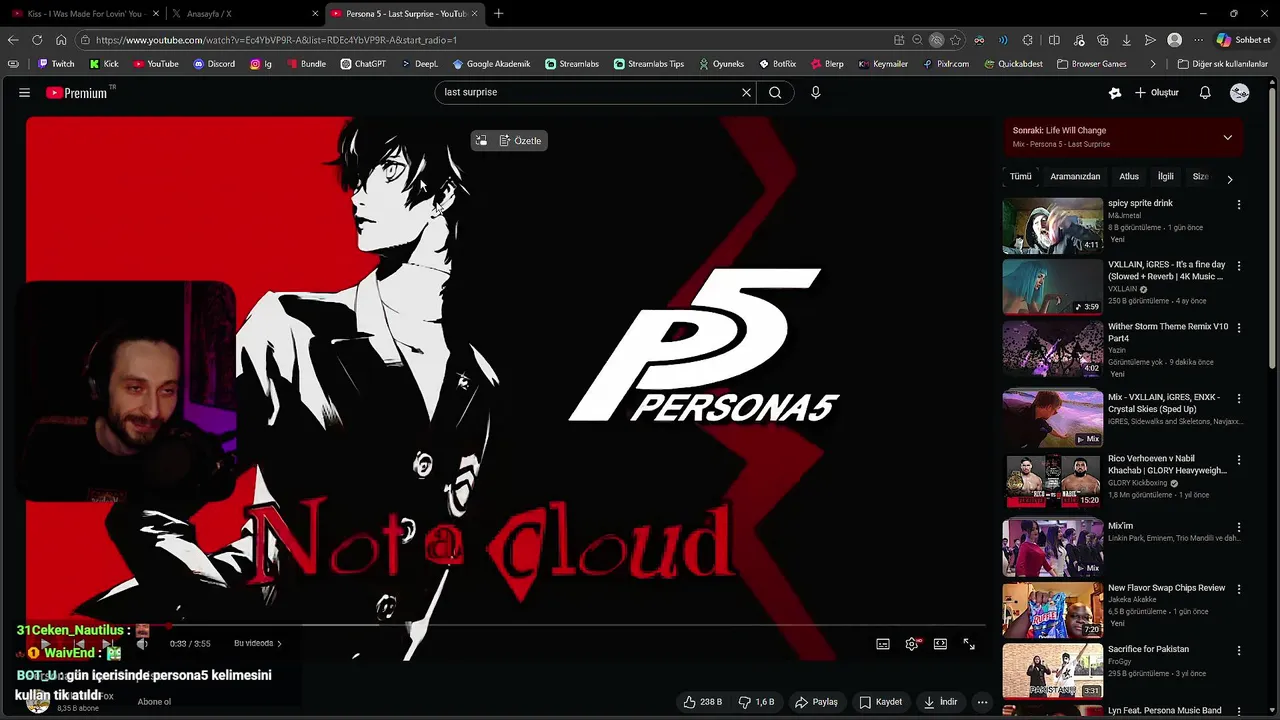Open ChatGPT bookmark
The height and width of the screenshot is (720, 1280).
tap(362, 64)
